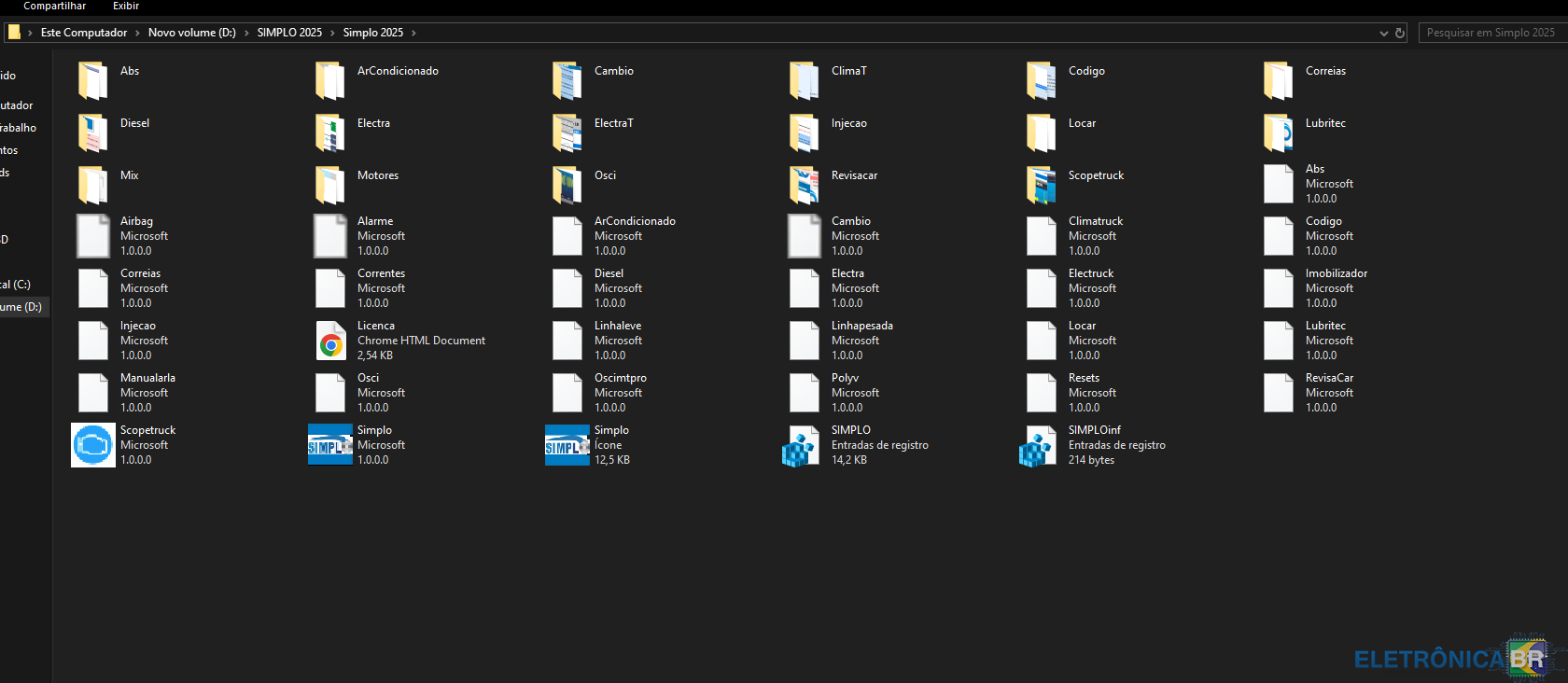Select the Simplo Ícone file
1568x683 pixels.
[x=567, y=445]
